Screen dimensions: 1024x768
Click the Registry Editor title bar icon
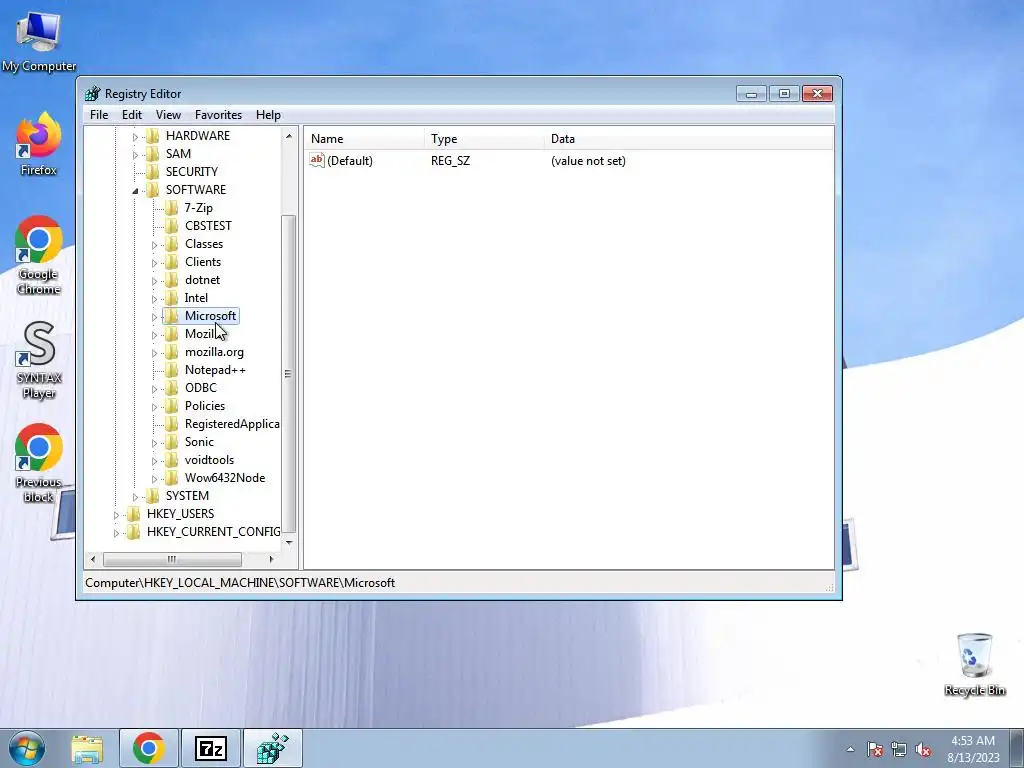(93, 93)
